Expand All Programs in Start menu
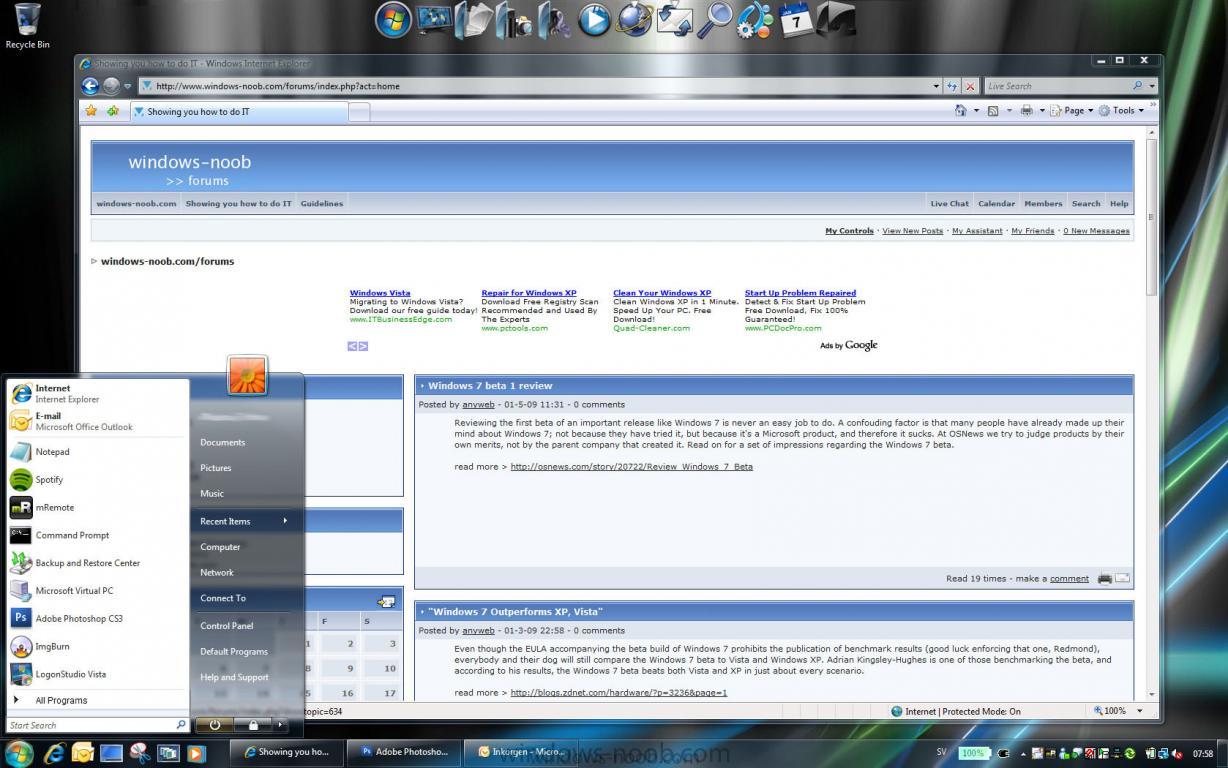This screenshot has width=1228, height=768. [97, 701]
